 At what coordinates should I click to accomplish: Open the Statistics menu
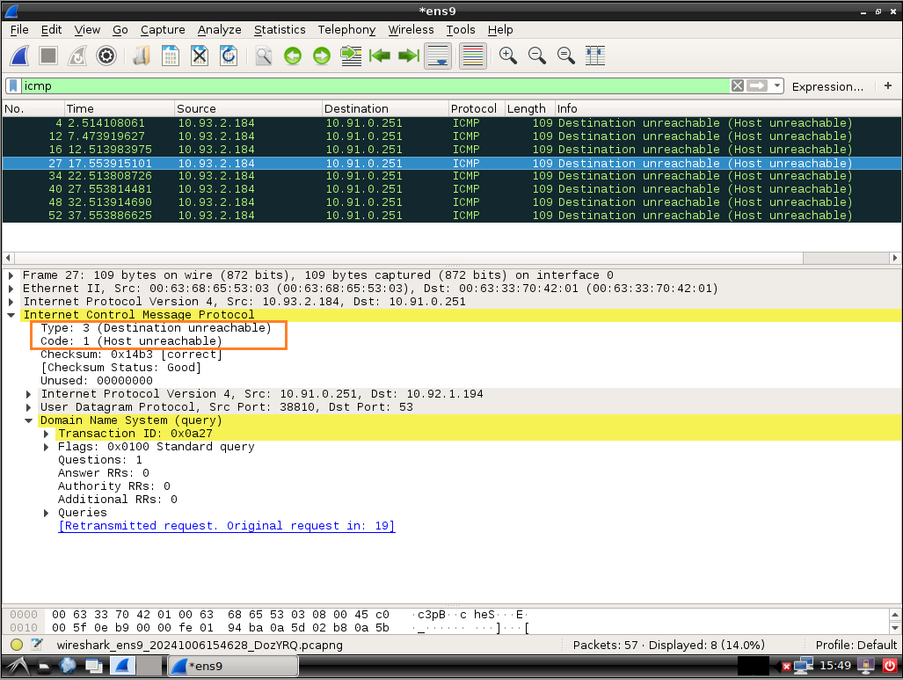click(x=279, y=30)
